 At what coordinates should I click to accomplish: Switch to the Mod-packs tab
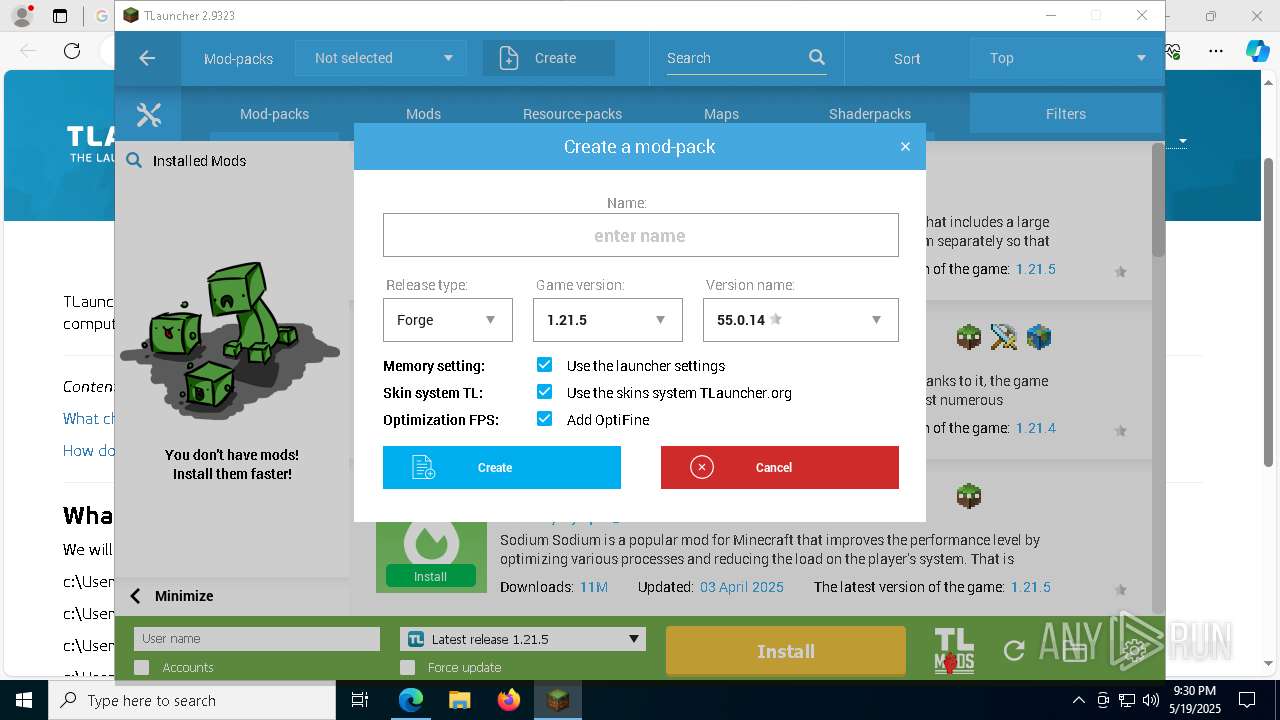[x=274, y=114]
